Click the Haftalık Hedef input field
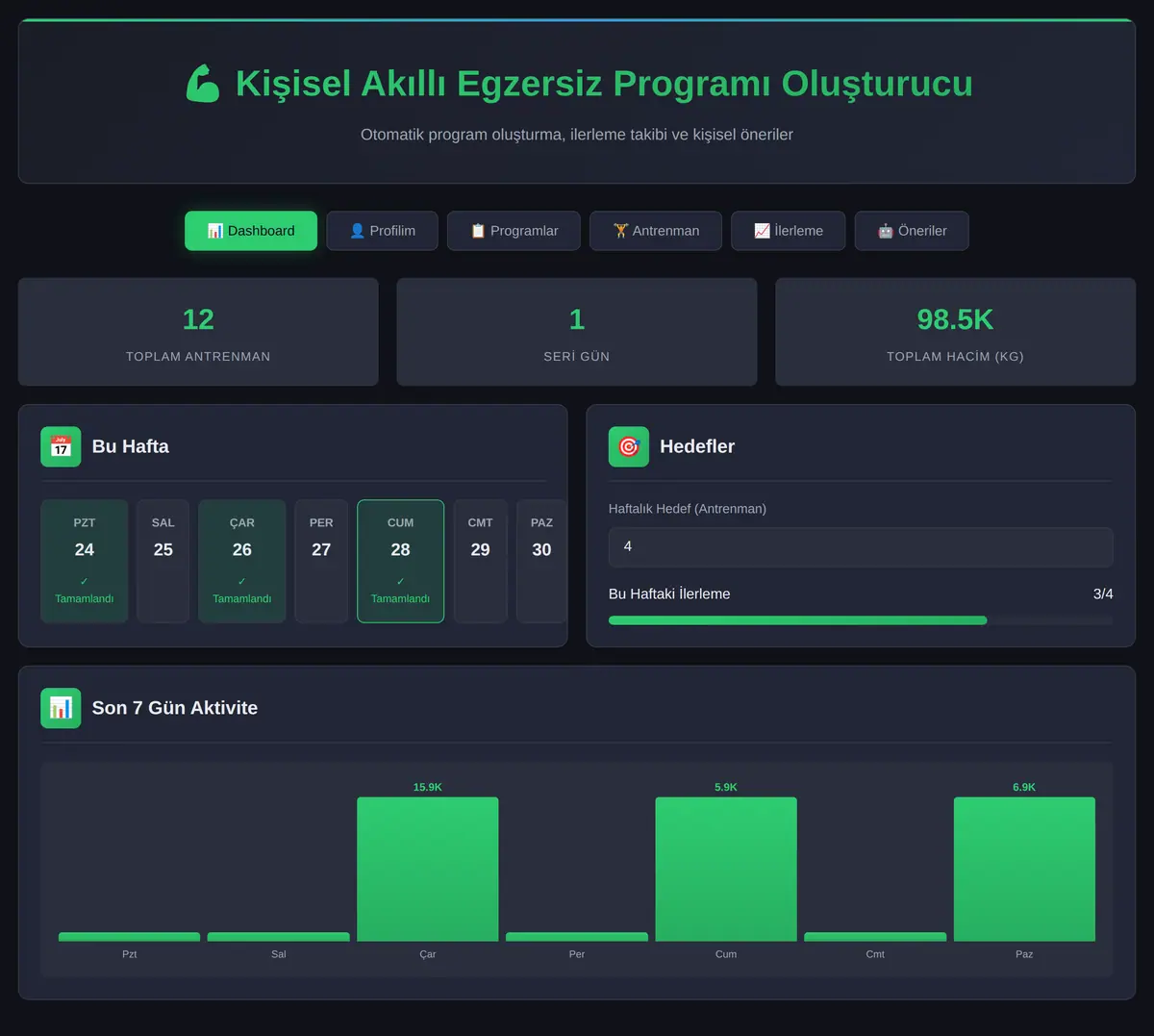This screenshot has height=1036, width=1154. click(861, 546)
